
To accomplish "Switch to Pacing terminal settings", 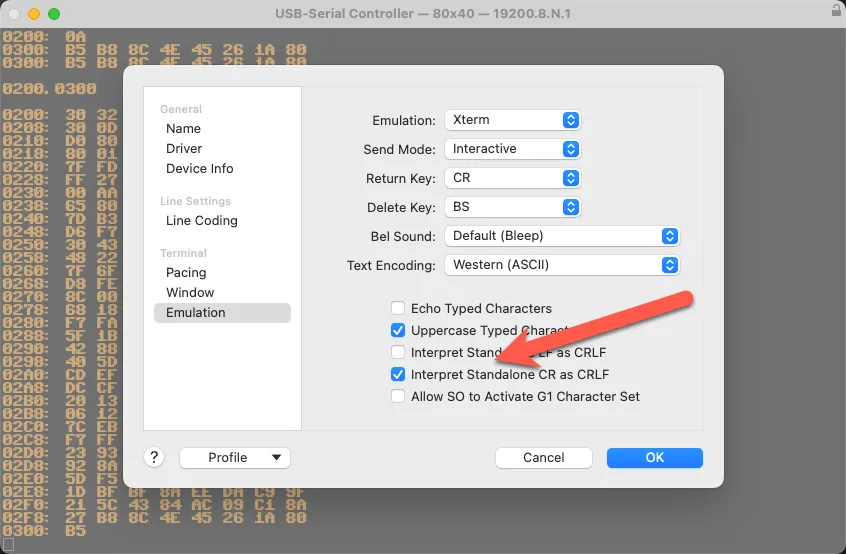I will 186,272.
